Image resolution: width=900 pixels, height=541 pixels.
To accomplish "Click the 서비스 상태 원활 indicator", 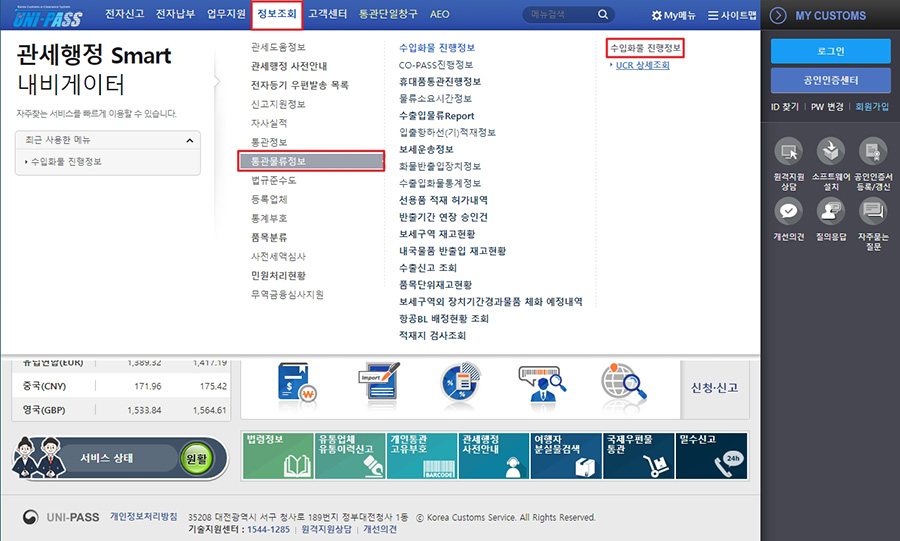I will (196, 458).
